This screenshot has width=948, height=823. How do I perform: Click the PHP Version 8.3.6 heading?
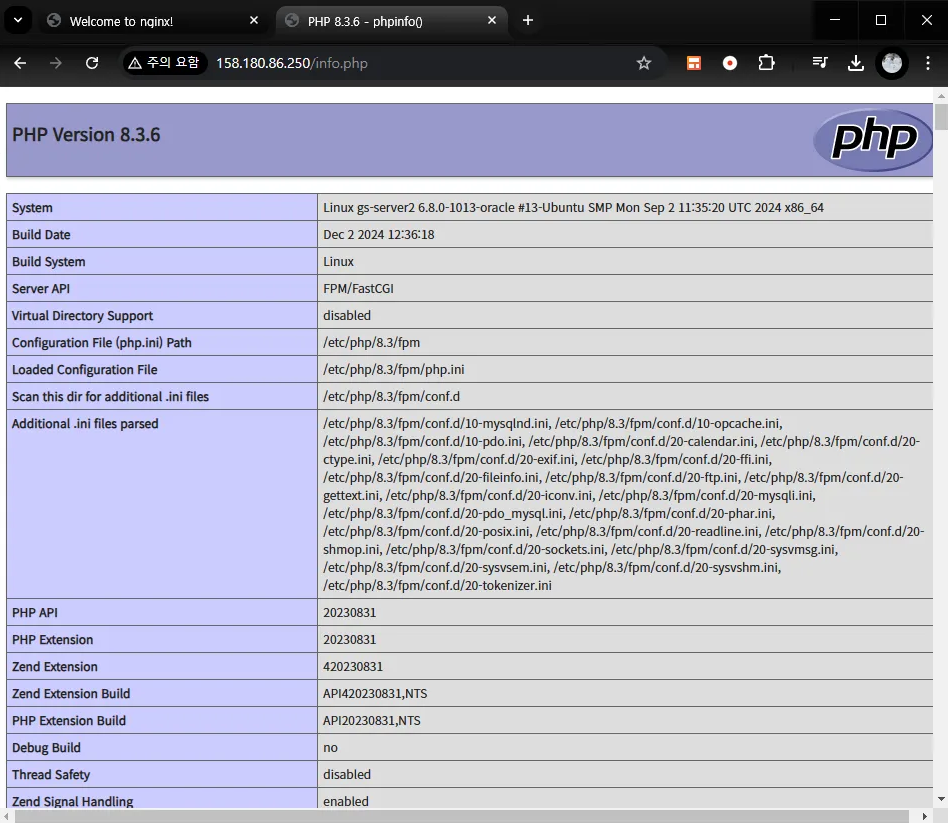(86, 135)
